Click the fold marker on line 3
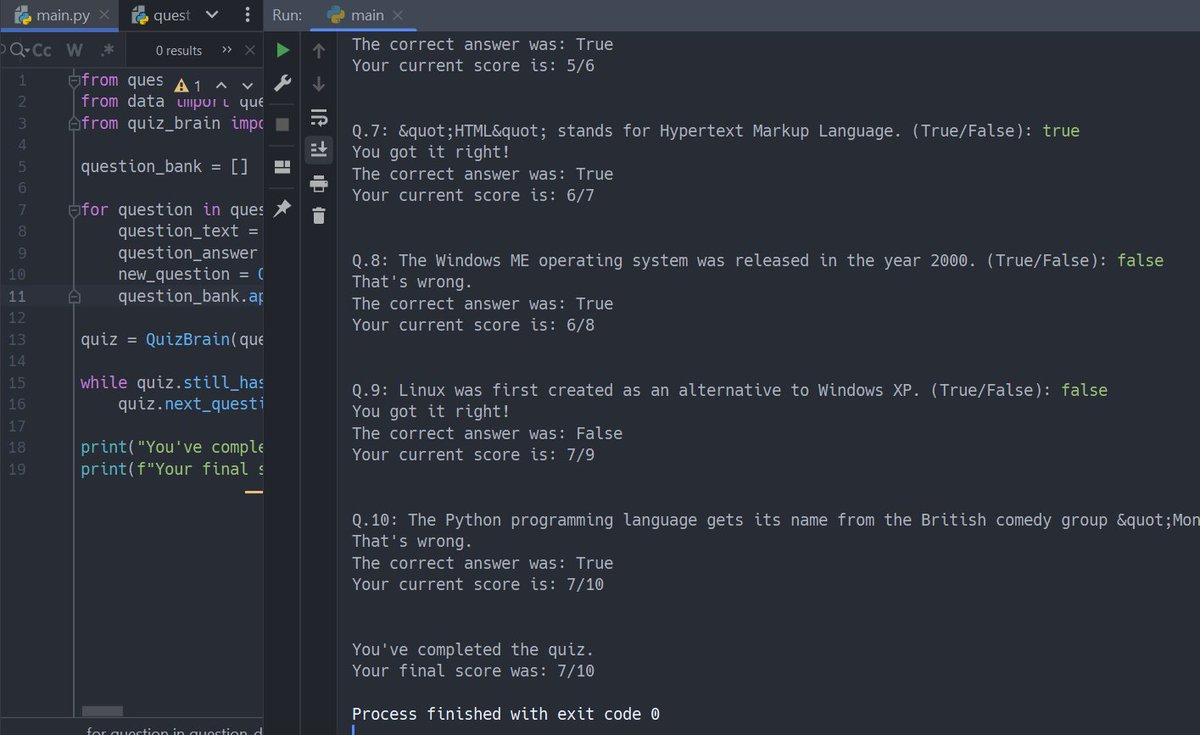The height and width of the screenshot is (735, 1200). (74, 123)
